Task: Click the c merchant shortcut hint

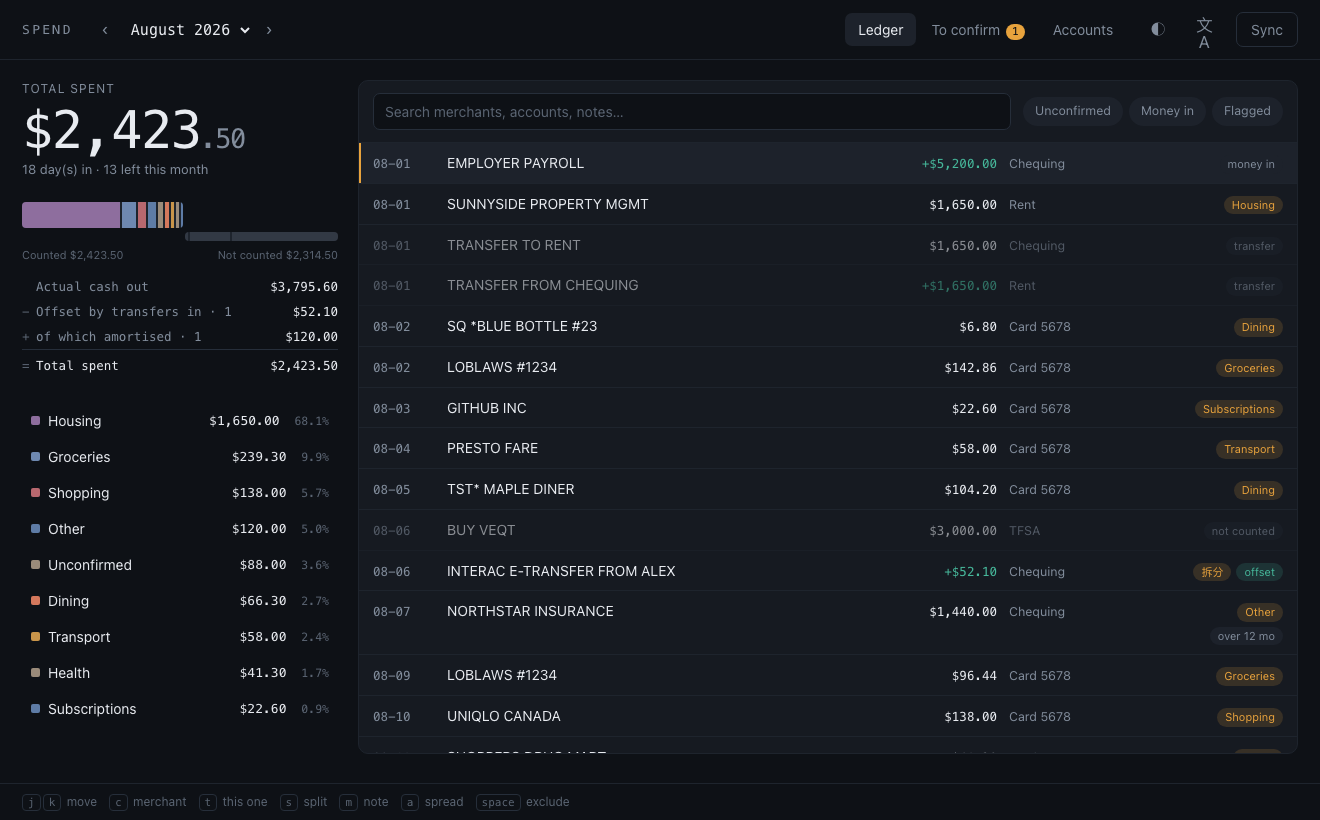Action: (x=148, y=802)
